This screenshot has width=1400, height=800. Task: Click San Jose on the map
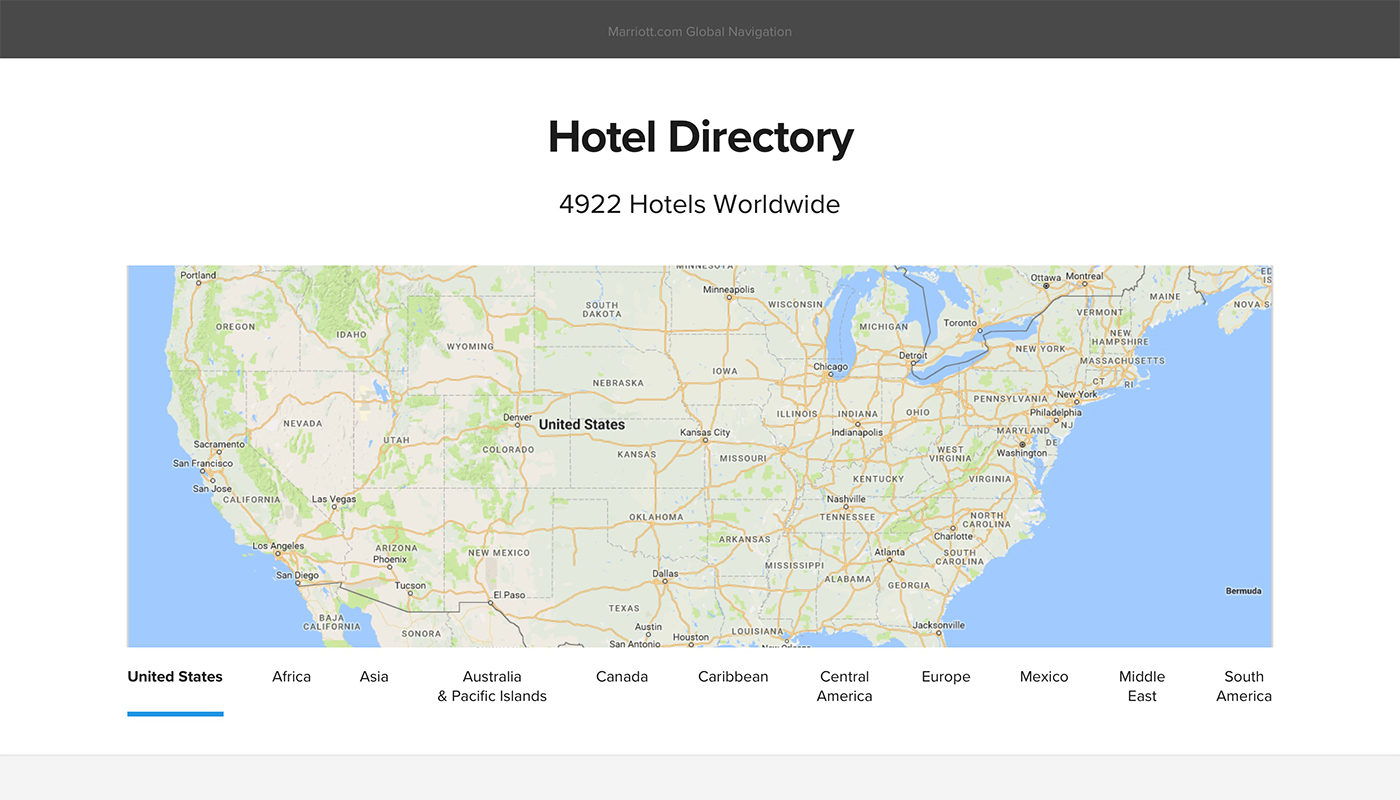[213, 489]
